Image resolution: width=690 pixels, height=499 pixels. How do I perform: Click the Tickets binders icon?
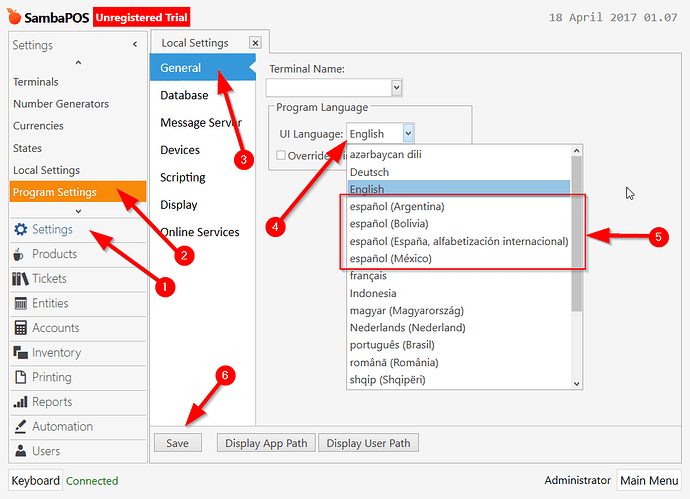click(x=20, y=279)
